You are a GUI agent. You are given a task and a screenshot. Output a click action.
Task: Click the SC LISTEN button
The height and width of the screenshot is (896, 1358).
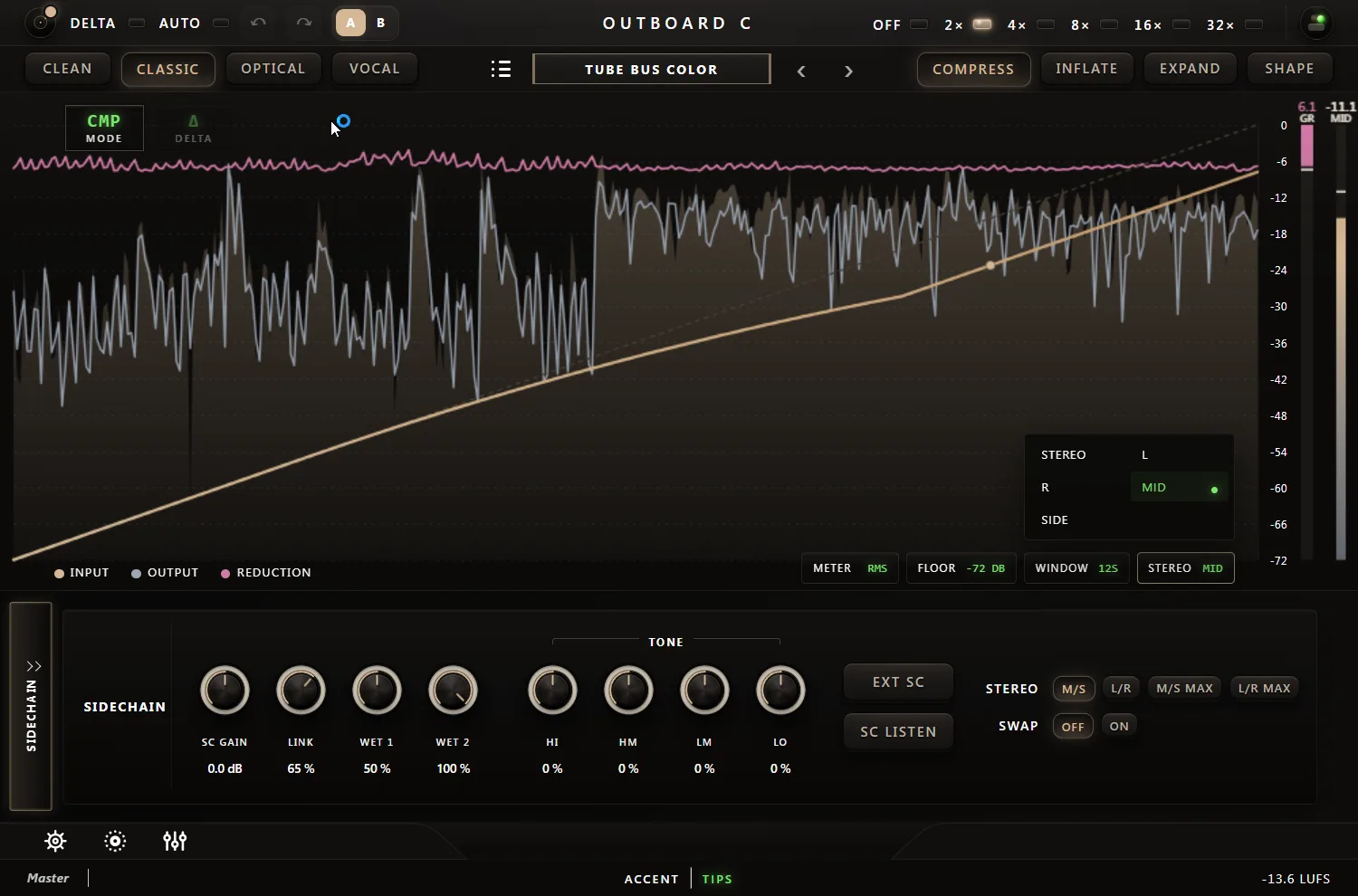898,732
